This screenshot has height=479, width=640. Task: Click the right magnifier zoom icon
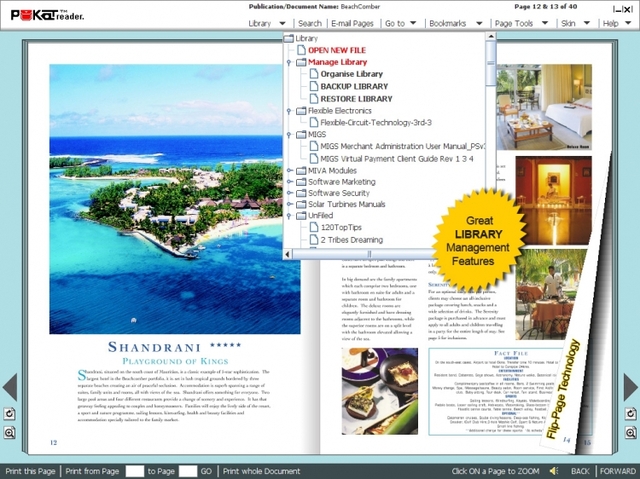coord(631,432)
